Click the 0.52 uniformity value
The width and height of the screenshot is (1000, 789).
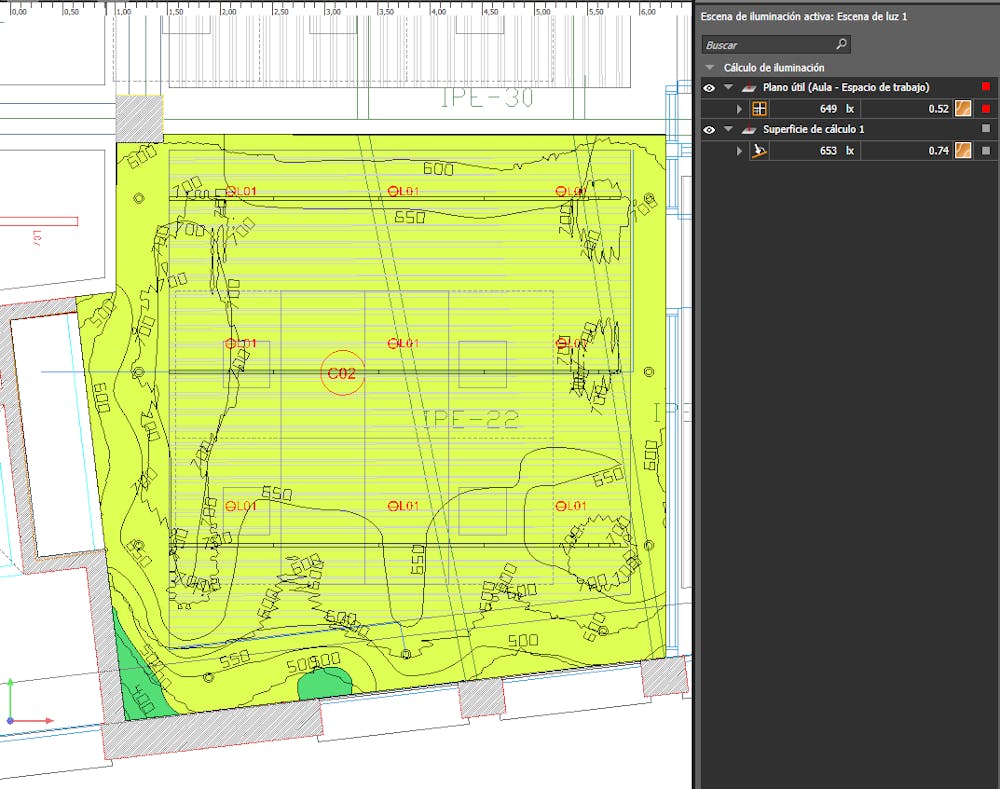(937, 109)
